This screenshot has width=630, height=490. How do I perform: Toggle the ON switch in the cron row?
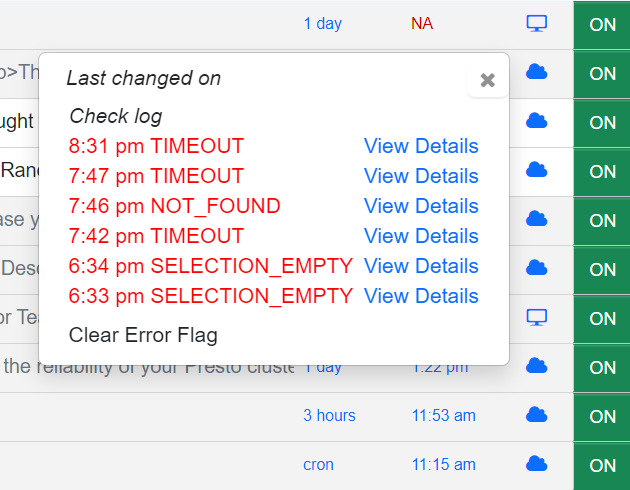click(602, 465)
